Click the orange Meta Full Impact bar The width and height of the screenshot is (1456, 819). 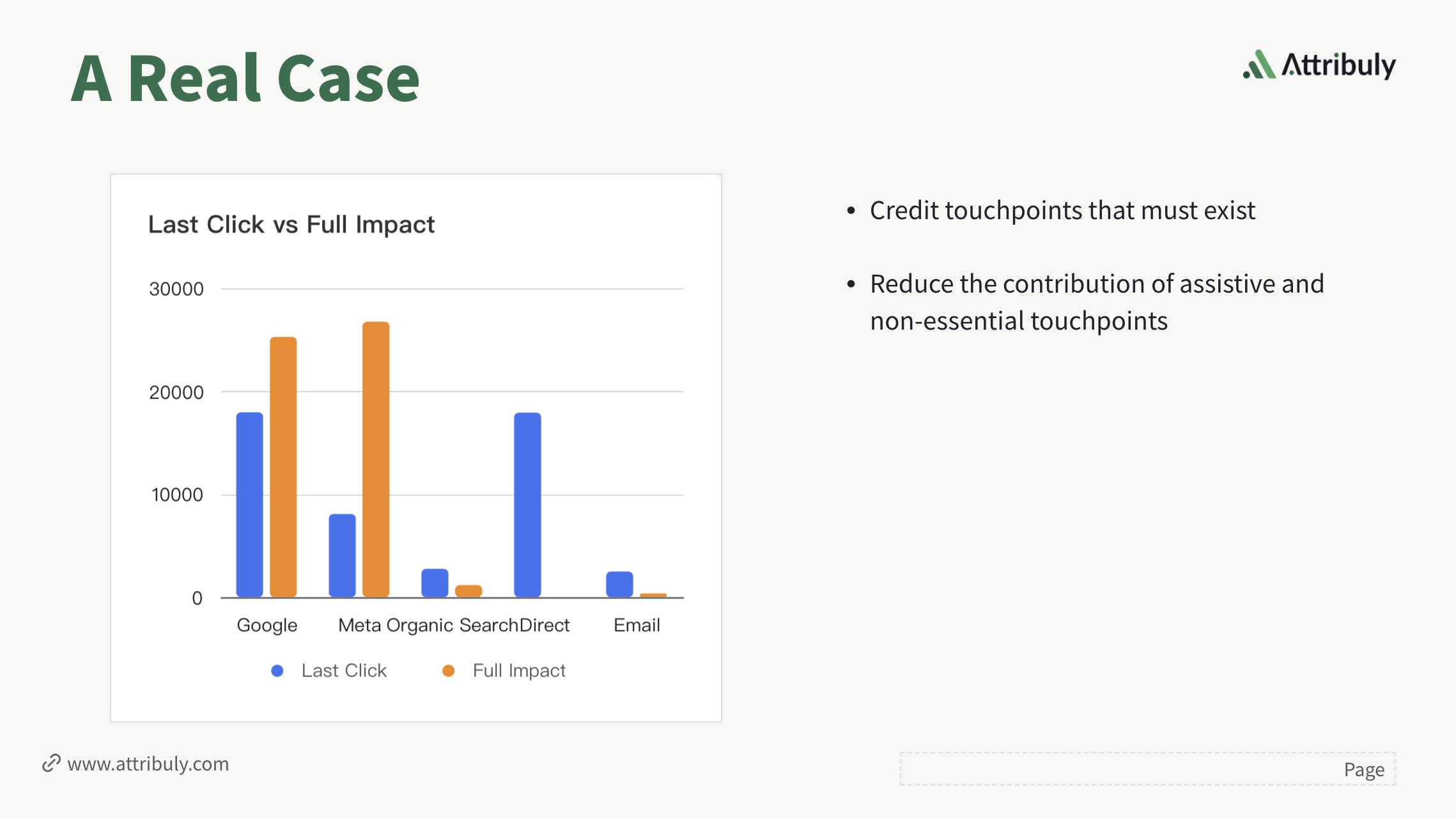tap(376, 459)
